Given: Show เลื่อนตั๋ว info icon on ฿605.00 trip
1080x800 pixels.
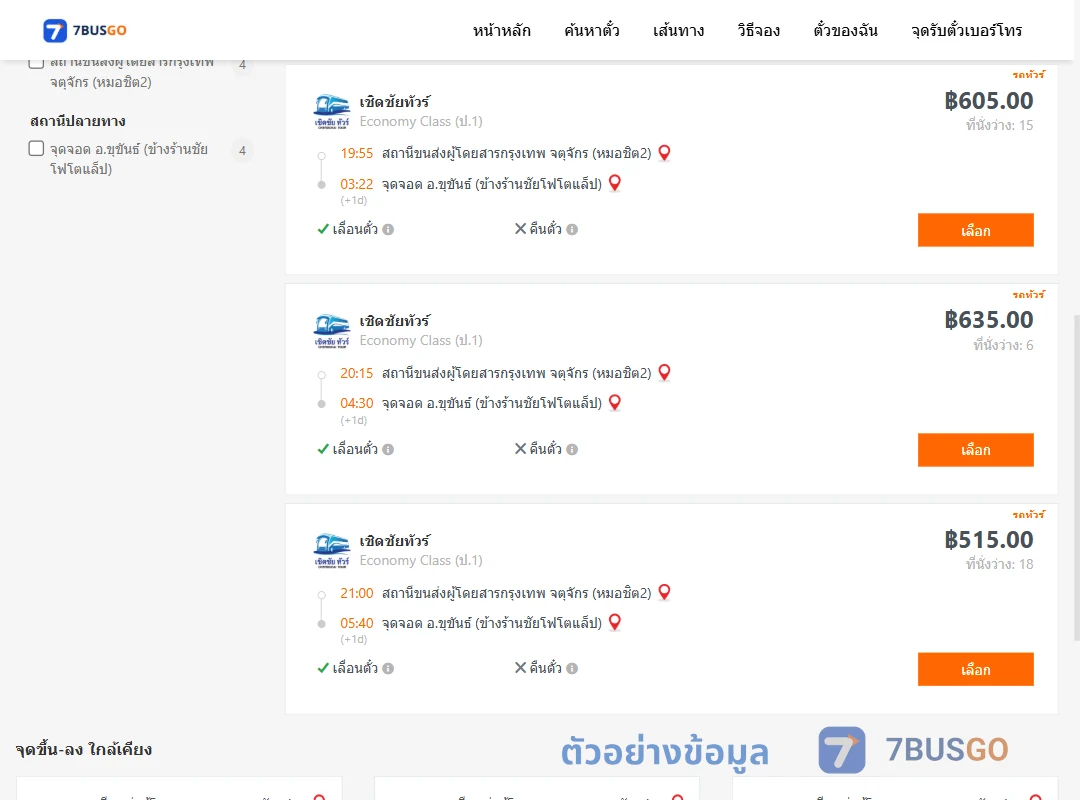Looking at the screenshot, I should click(x=388, y=229).
